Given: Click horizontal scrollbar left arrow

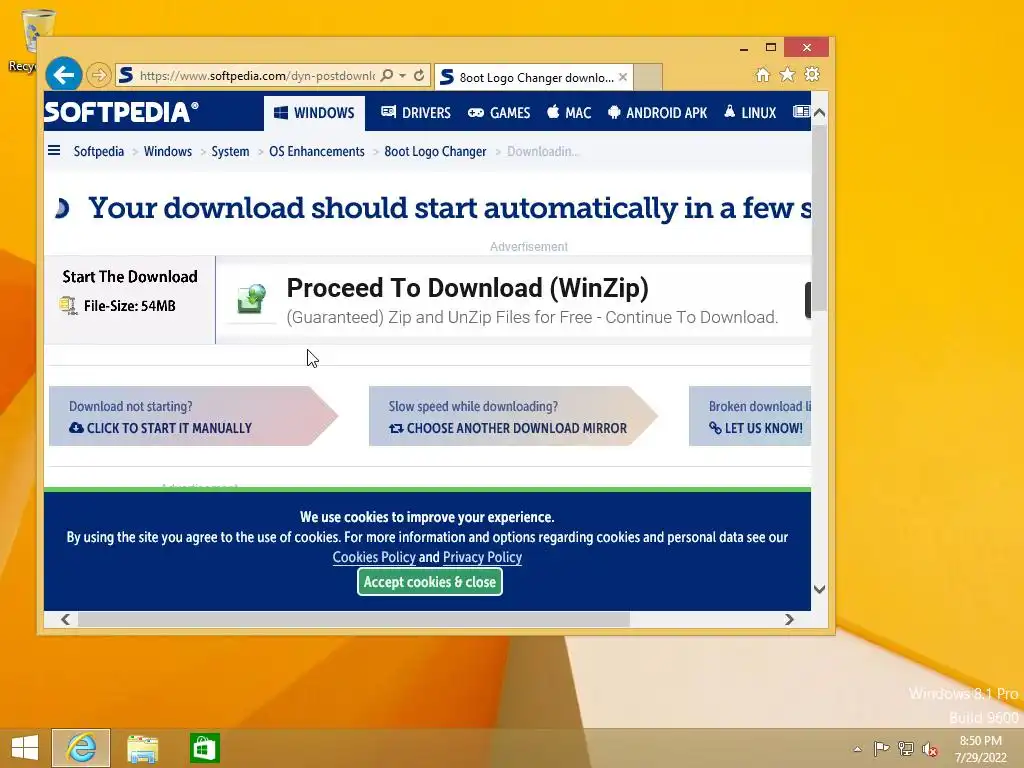Looking at the screenshot, I should click(x=65, y=619).
